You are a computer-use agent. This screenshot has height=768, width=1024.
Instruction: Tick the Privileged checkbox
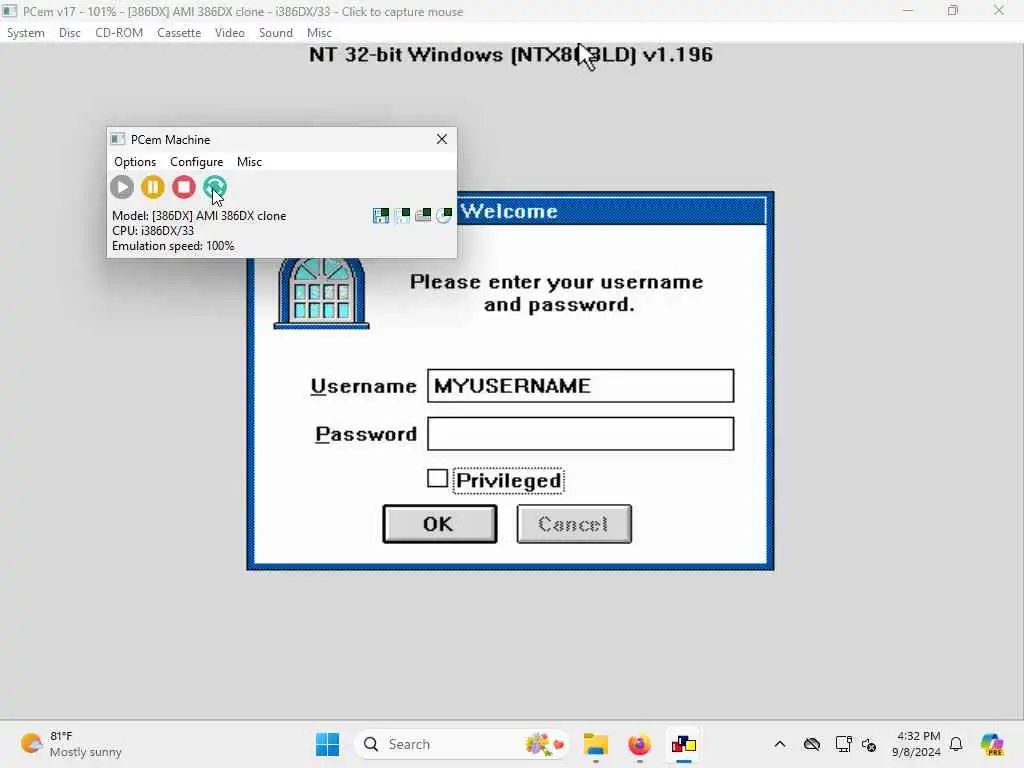coord(437,479)
